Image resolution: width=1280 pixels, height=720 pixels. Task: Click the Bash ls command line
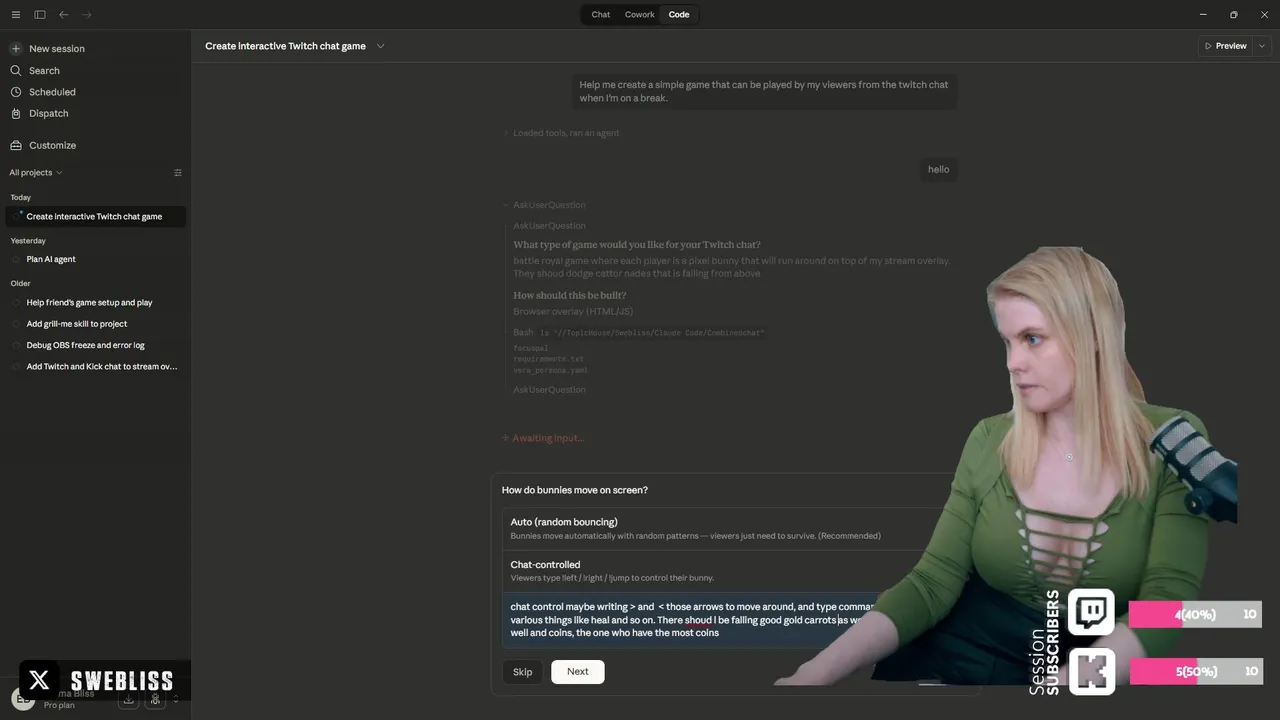(639, 332)
